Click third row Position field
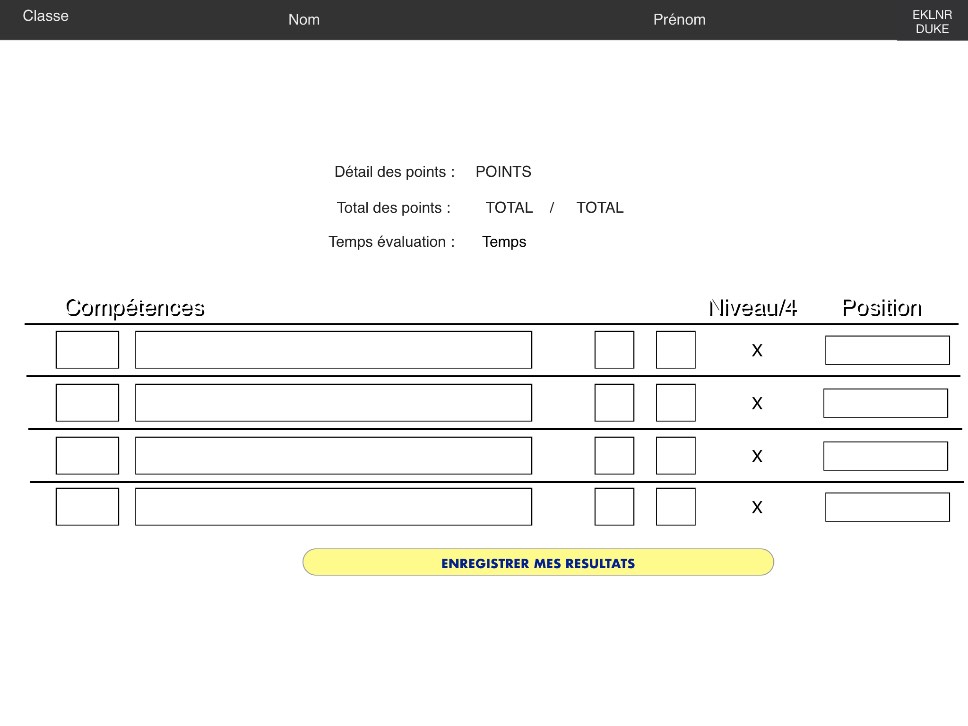Image resolution: width=968 pixels, height=726 pixels. coord(885,456)
